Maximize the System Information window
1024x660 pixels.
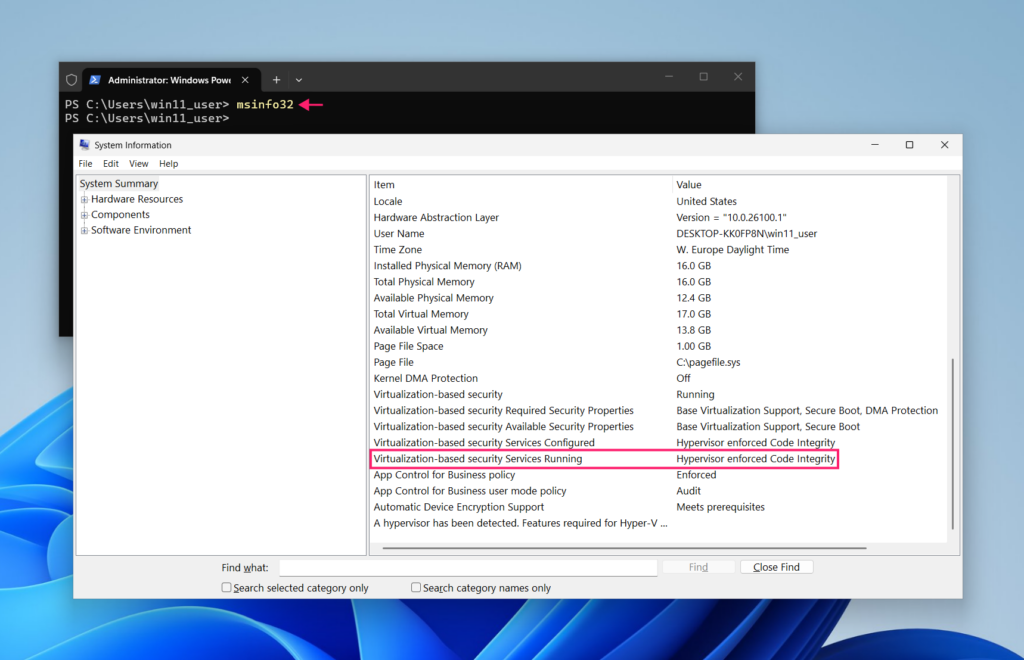tap(909, 145)
